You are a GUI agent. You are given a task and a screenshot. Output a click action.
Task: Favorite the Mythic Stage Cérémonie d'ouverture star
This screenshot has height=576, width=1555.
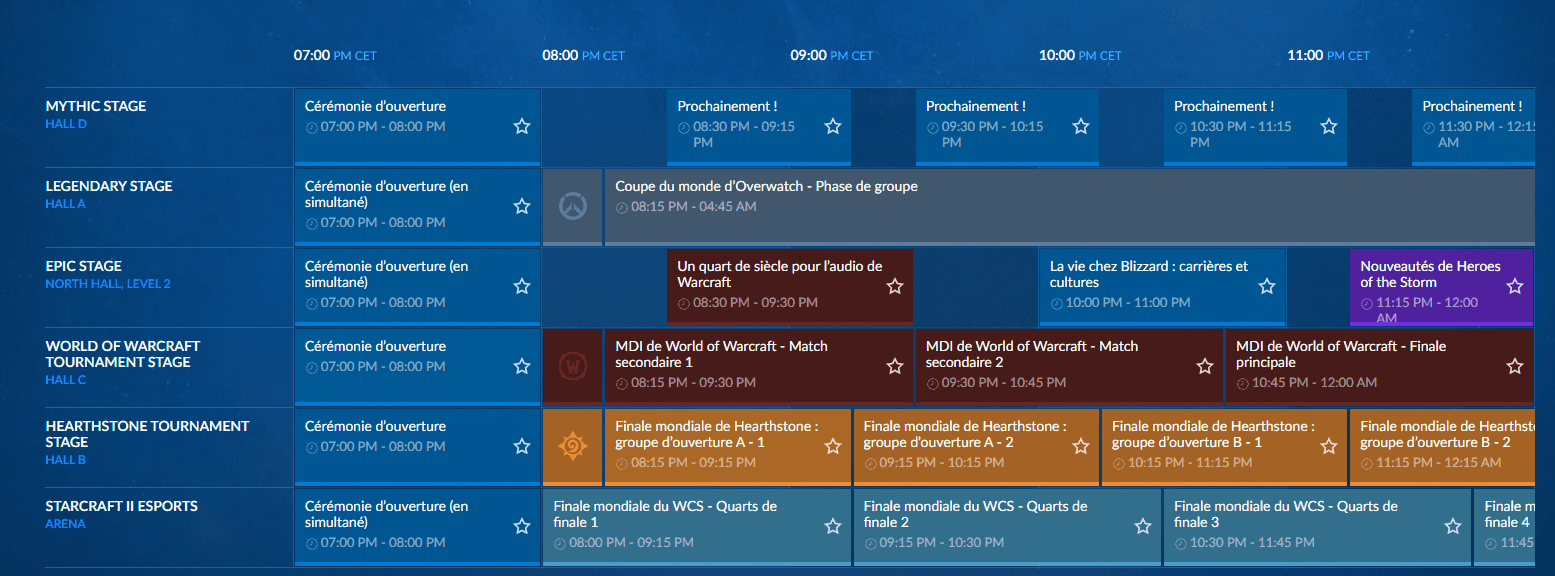[521, 126]
